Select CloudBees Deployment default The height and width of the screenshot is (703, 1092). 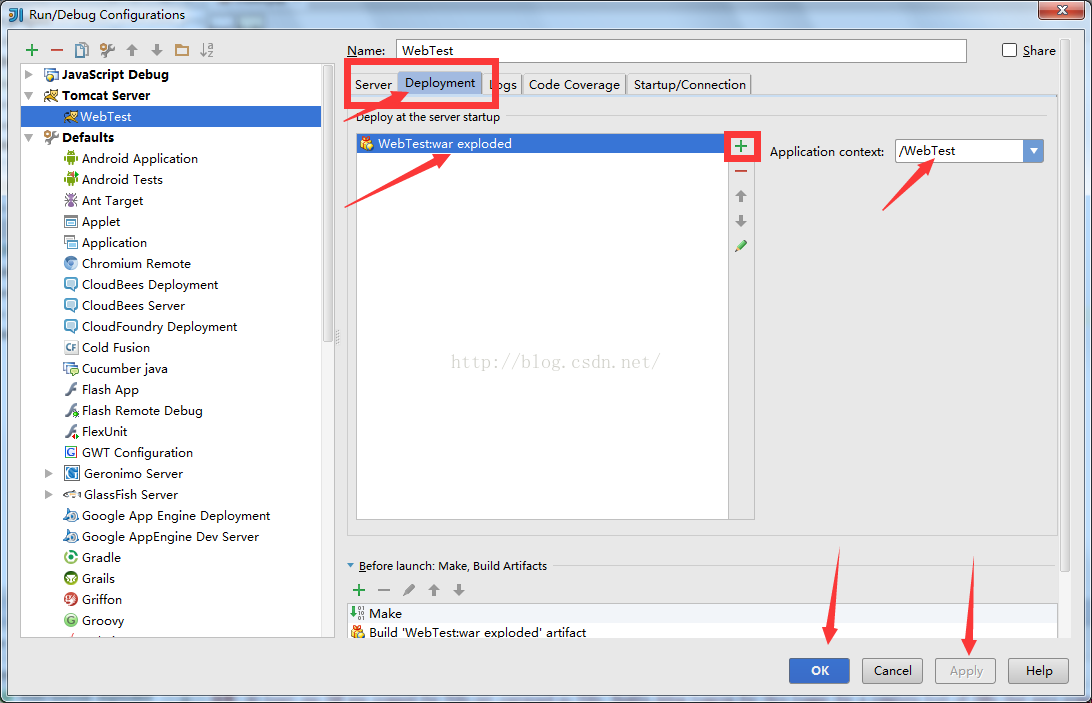pos(141,284)
